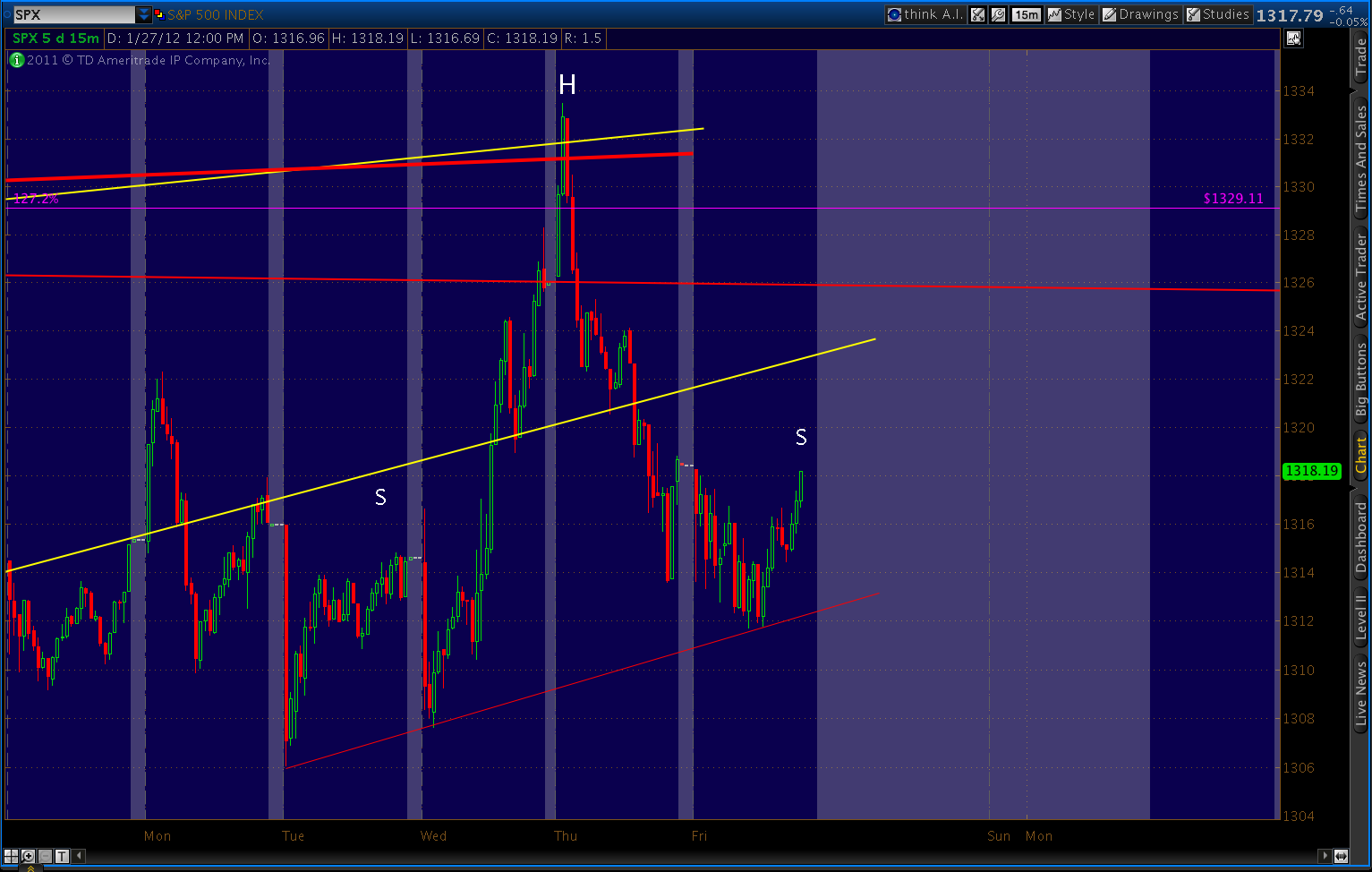
Task: Open the 15m timeframe selector
Action: point(1027,14)
